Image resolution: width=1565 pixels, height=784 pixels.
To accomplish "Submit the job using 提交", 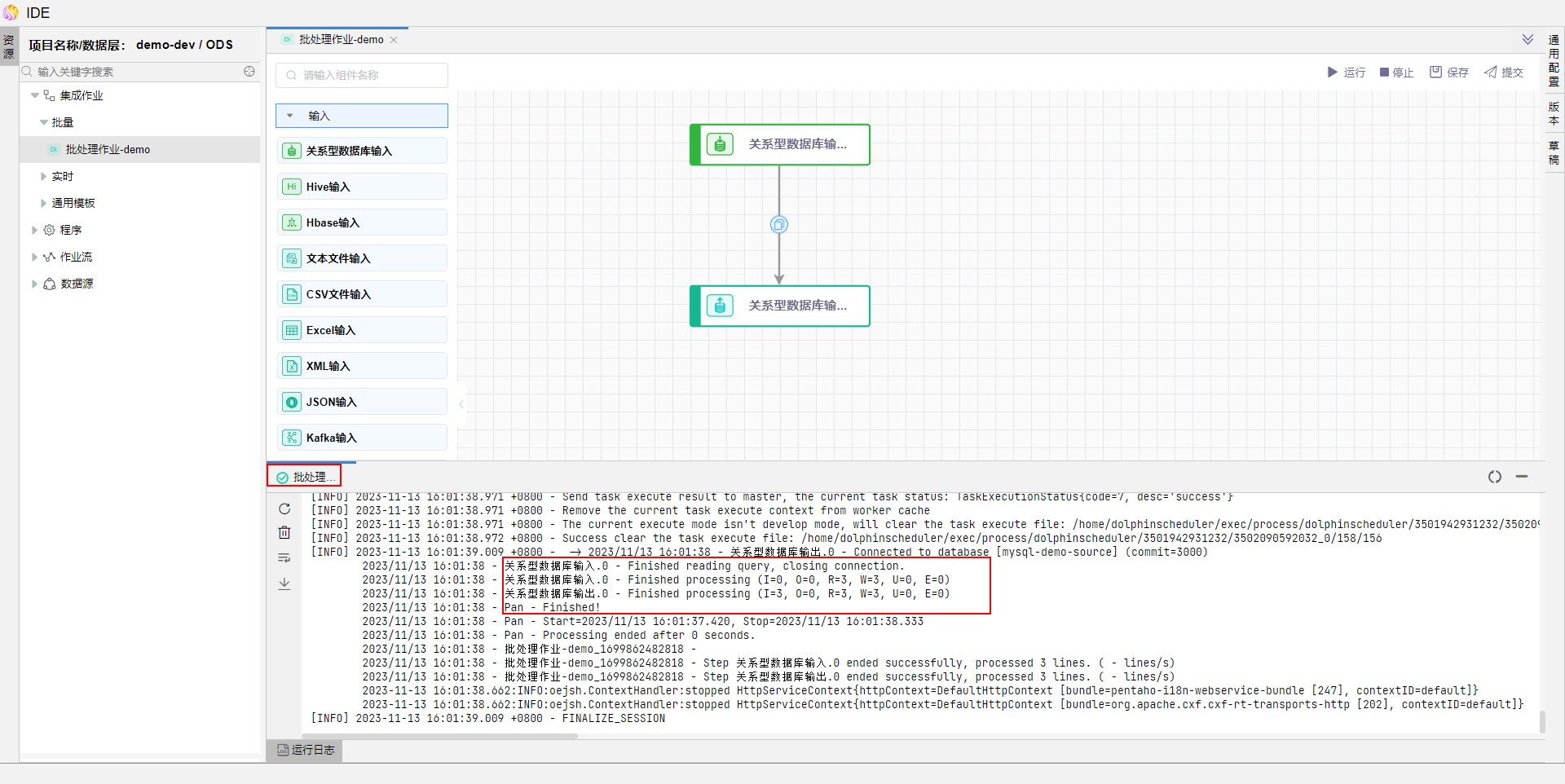I will click(1503, 73).
